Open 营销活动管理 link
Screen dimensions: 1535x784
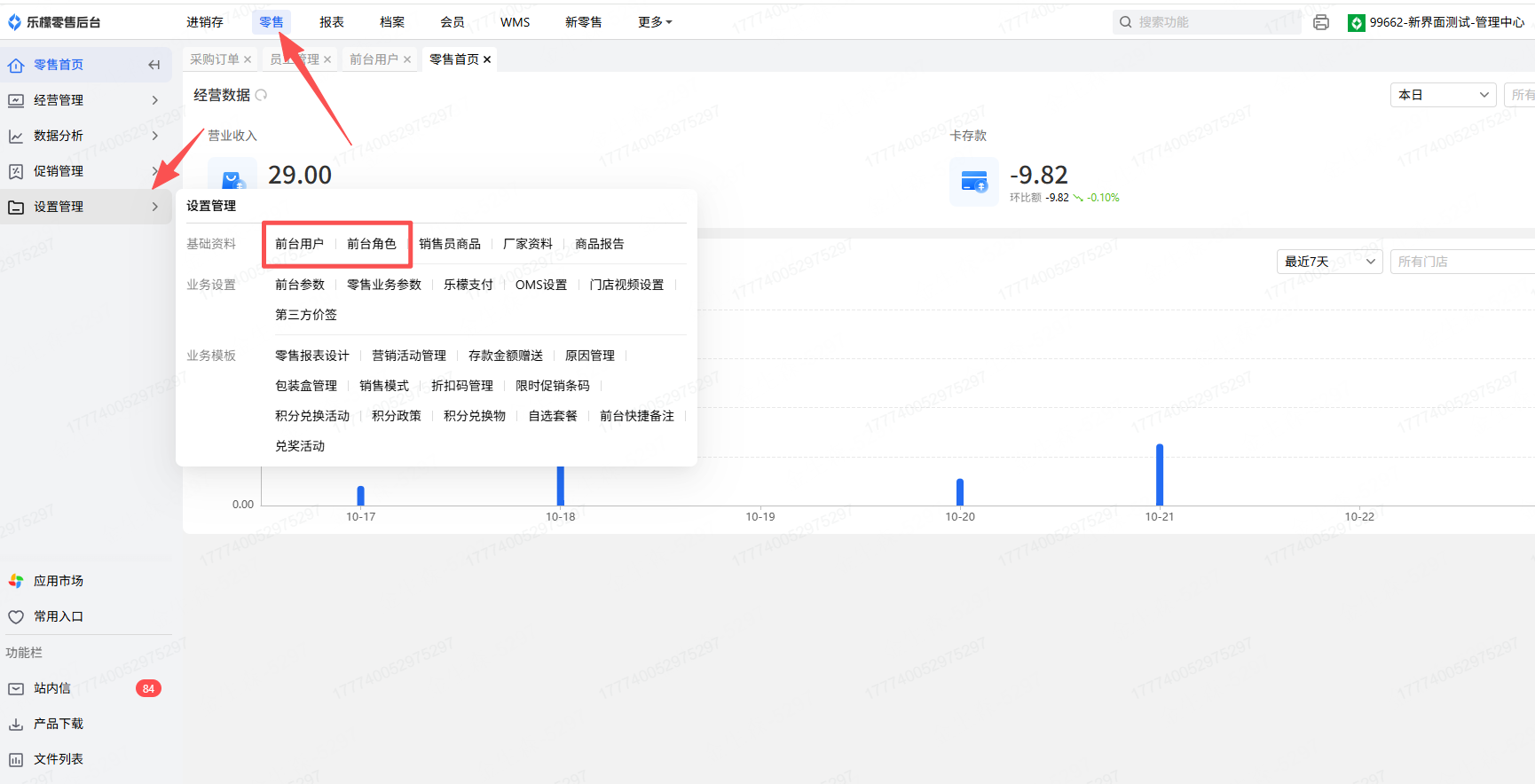pos(409,356)
